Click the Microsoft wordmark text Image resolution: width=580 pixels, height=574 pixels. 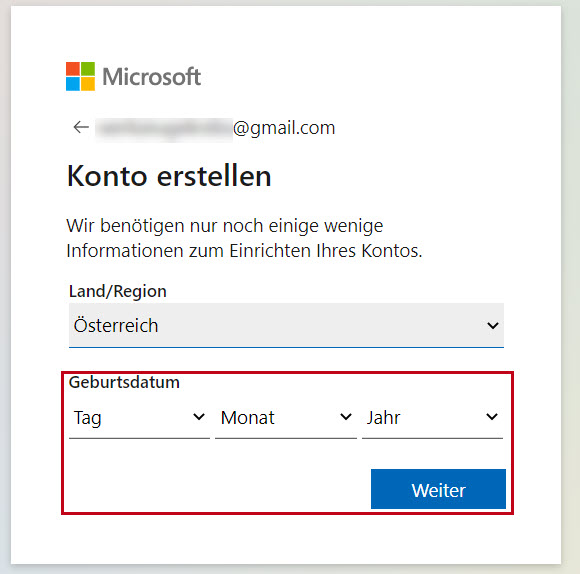(152, 77)
